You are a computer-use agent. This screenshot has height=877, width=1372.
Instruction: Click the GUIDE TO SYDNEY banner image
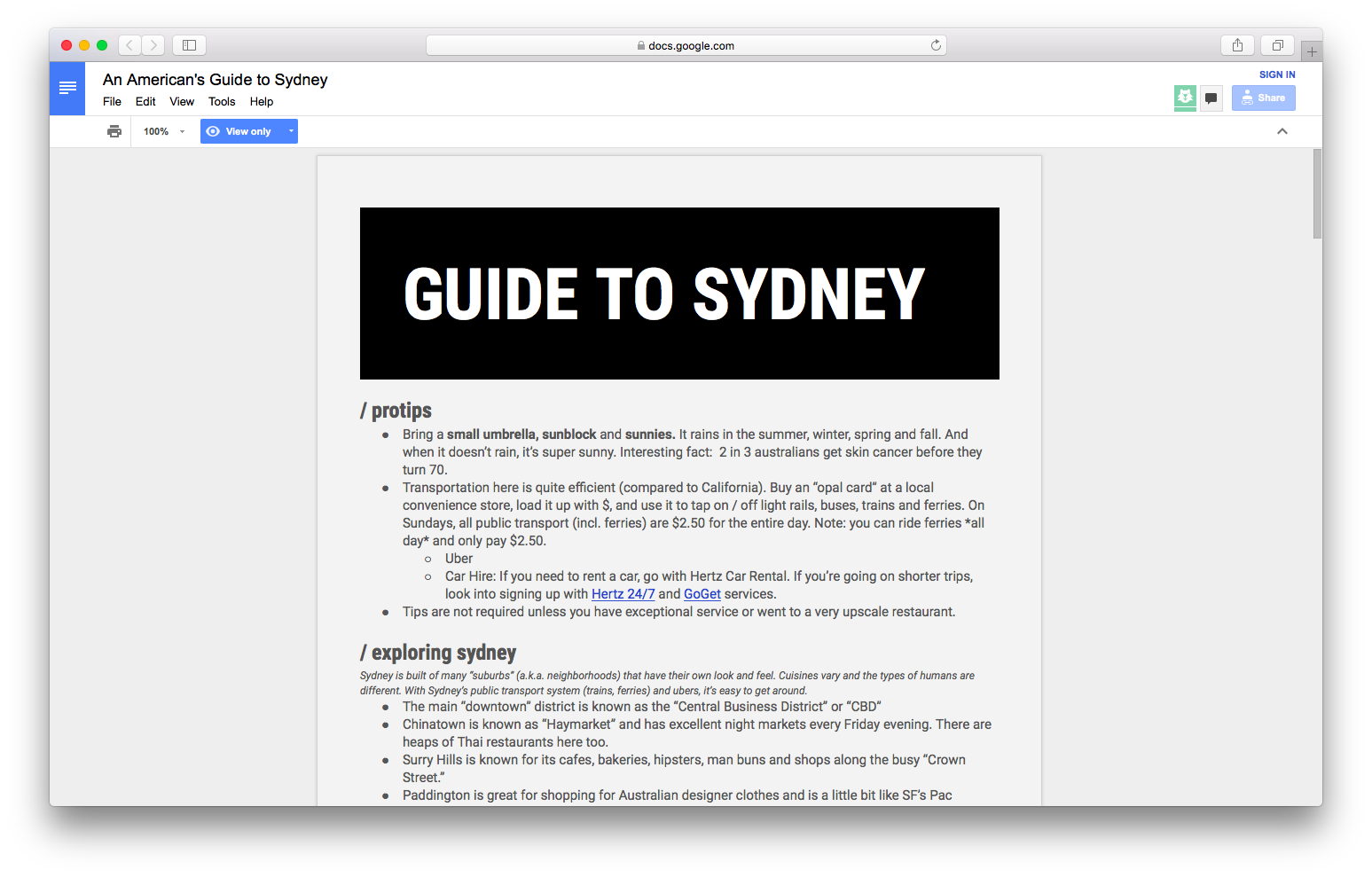coord(679,294)
